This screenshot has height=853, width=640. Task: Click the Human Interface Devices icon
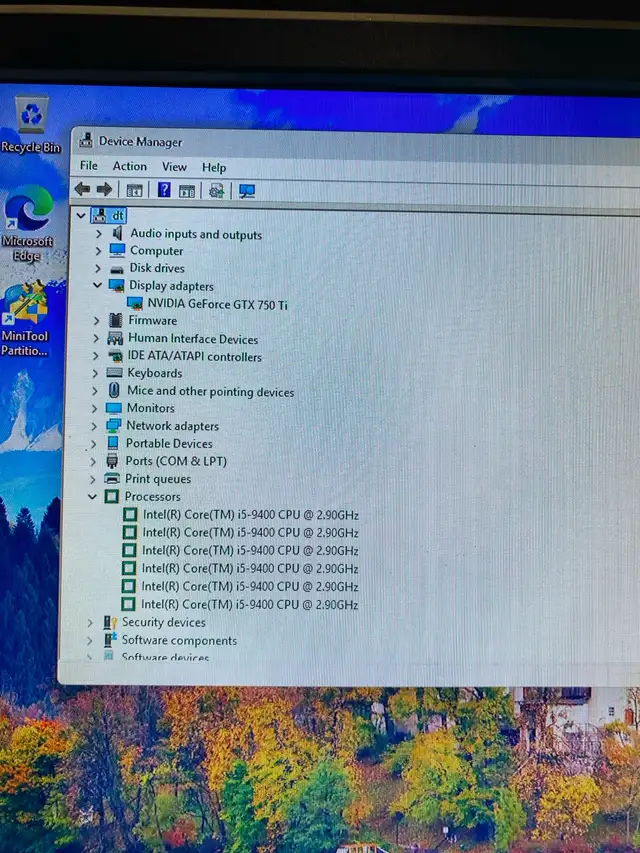coord(115,338)
